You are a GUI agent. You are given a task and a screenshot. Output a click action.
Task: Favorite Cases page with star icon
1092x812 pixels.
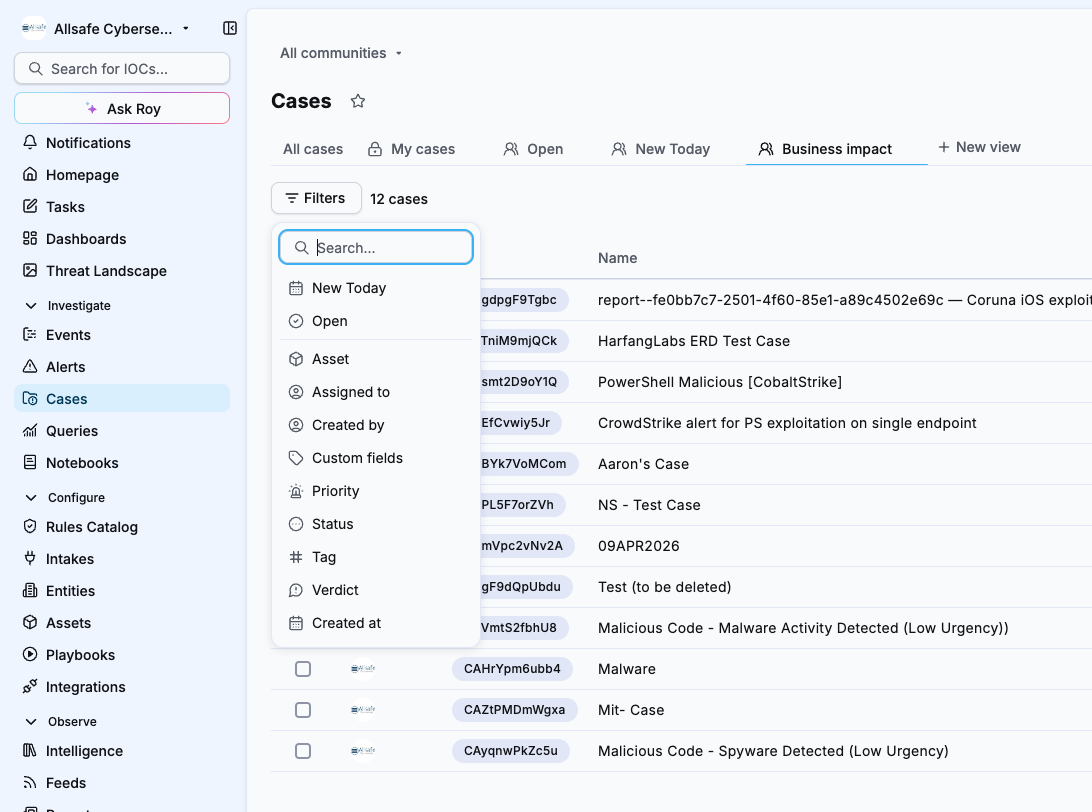point(358,102)
